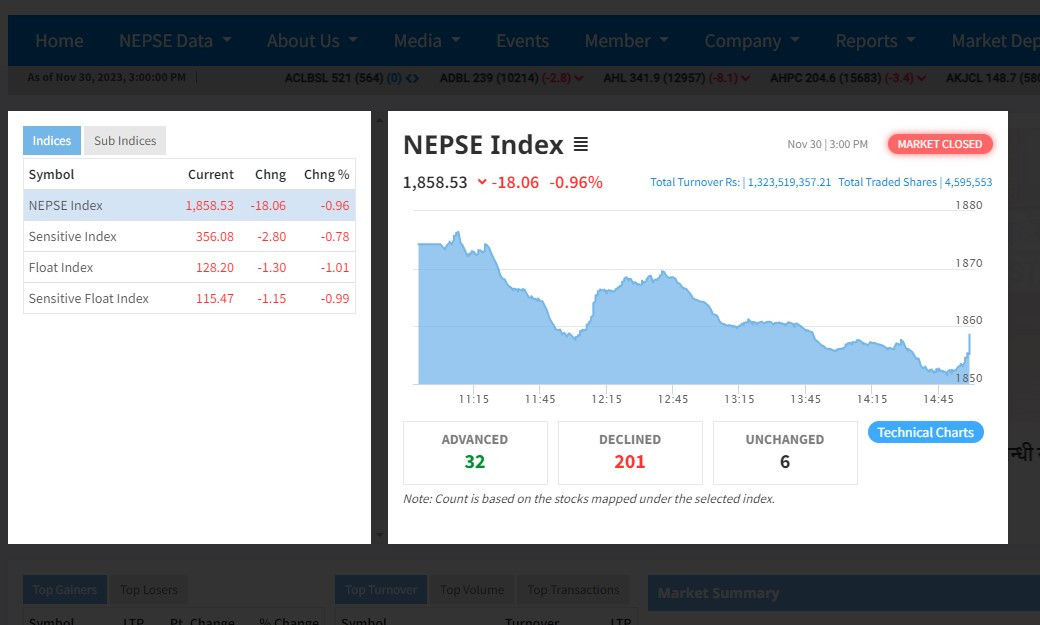Screen dimensions: 1040x625
Task: Click the UNCHANGED 6 count box
Action: [x=785, y=452]
